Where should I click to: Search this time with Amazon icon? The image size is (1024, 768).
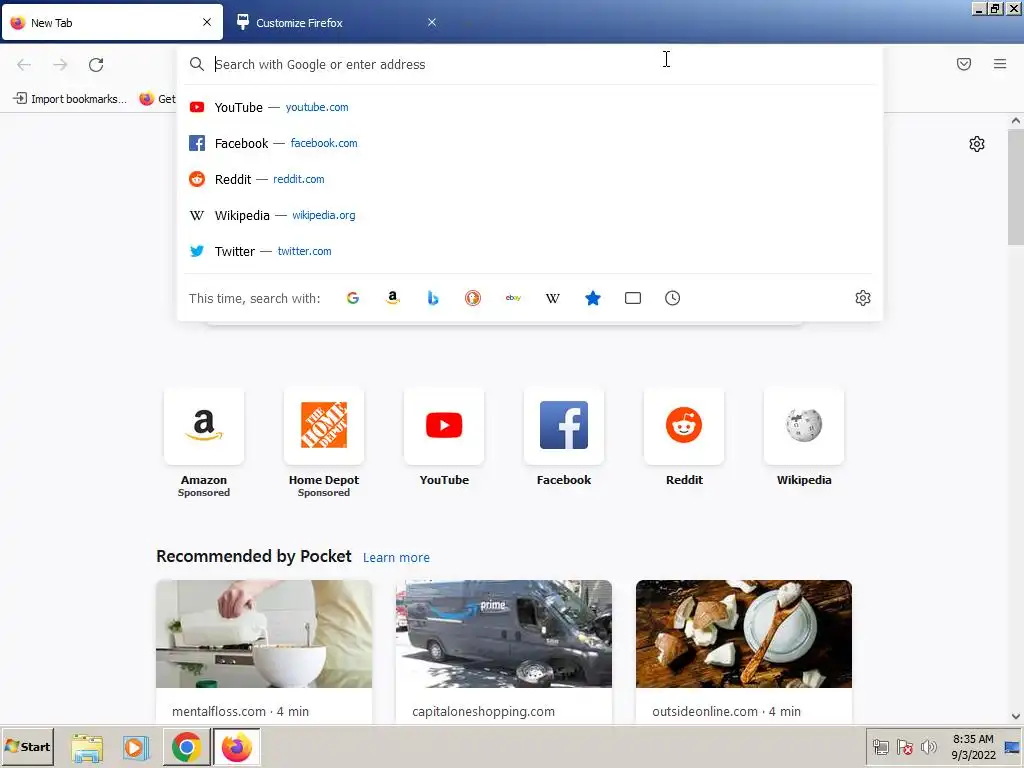tap(392, 298)
